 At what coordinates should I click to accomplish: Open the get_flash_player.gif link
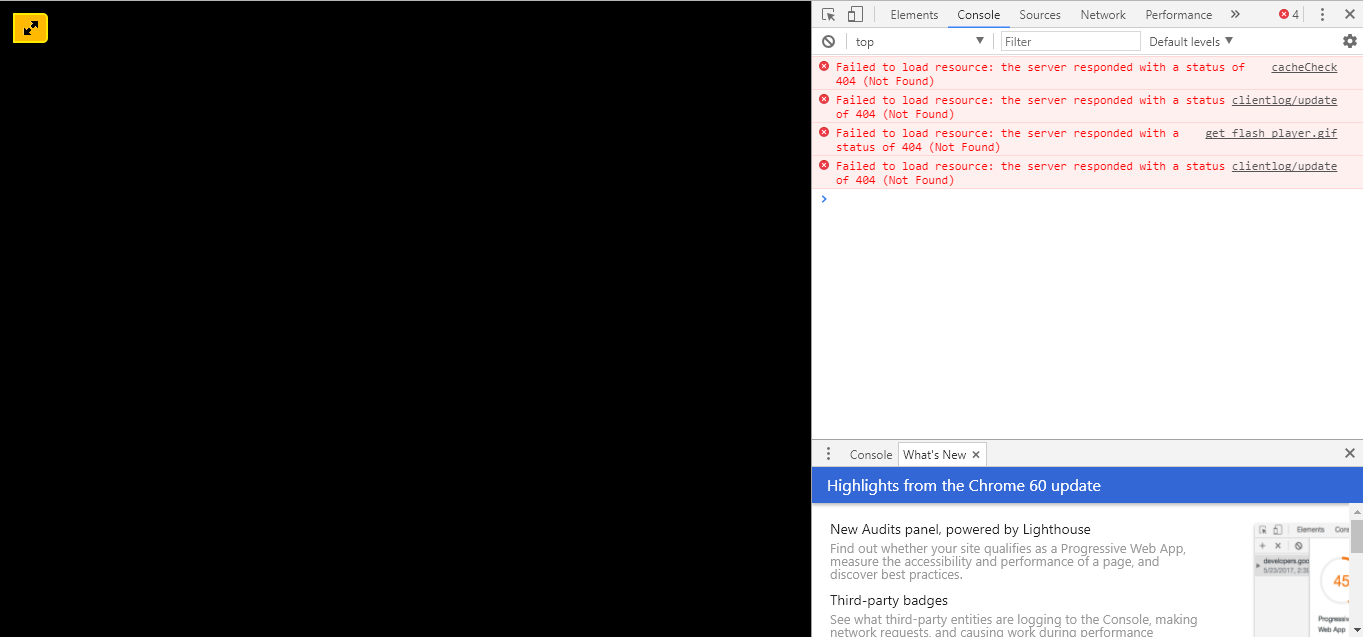pos(1271,133)
